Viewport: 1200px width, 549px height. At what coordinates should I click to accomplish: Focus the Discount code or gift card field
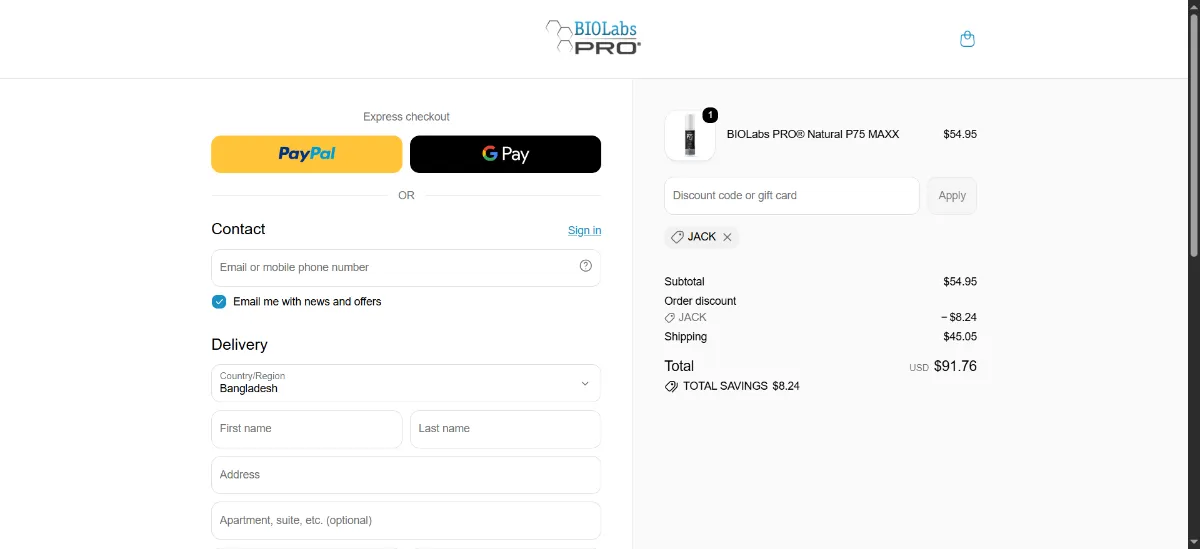791,196
